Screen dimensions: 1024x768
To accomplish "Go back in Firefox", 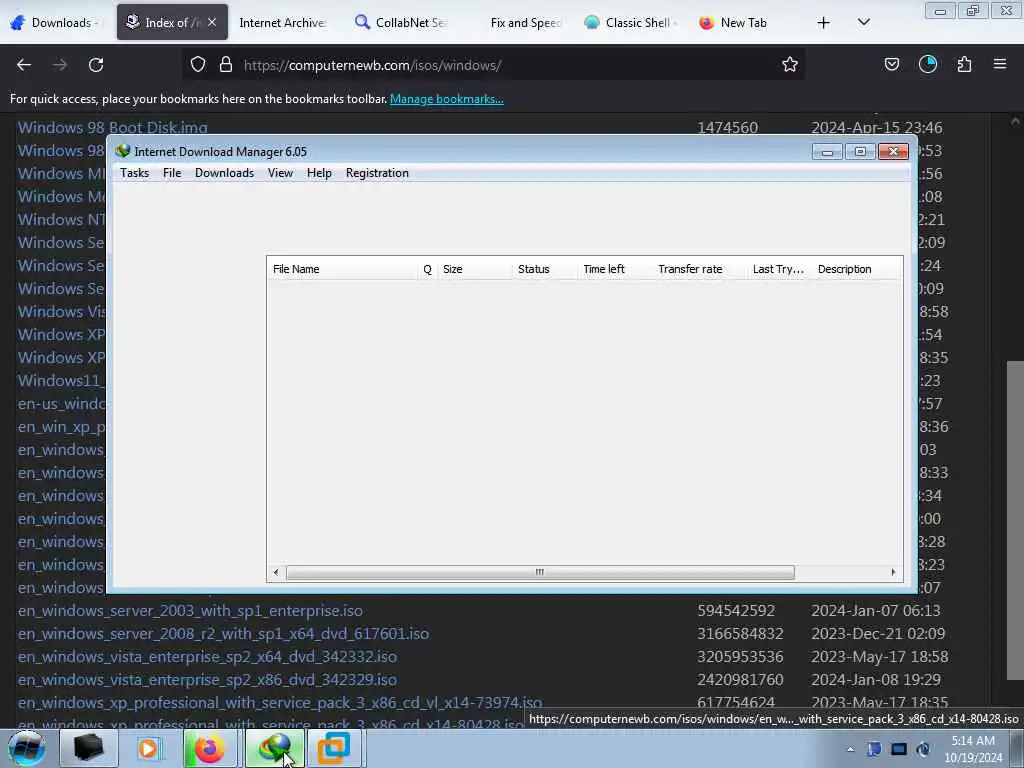I will pos(24,65).
